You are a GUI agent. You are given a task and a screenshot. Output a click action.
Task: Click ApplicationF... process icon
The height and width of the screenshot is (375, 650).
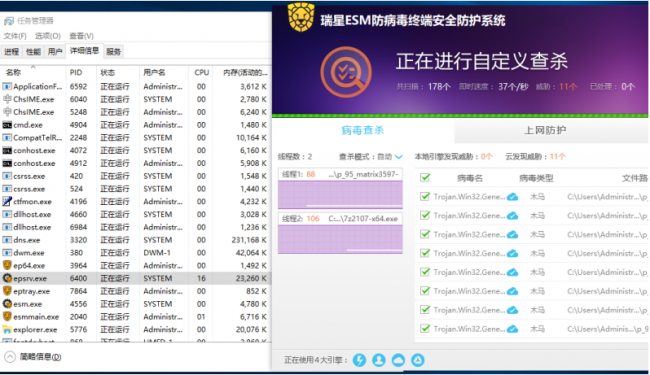[x=7, y=86]
